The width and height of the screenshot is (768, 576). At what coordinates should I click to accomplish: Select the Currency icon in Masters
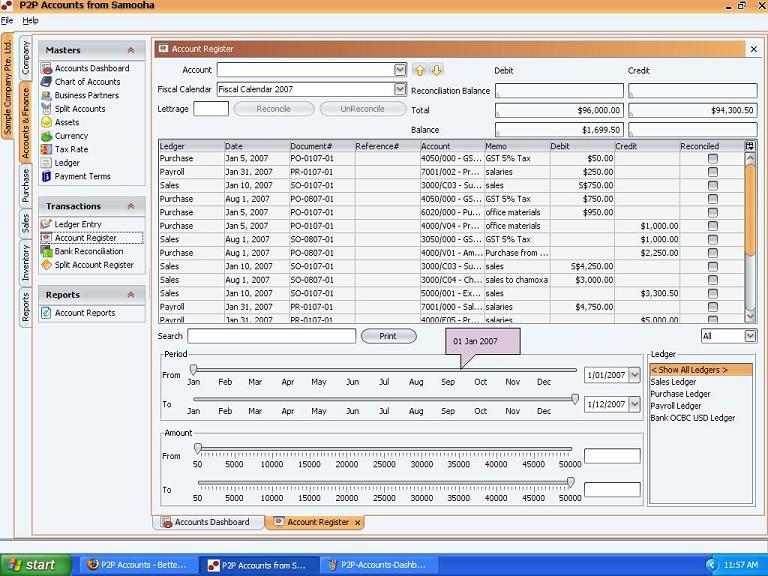click(x=46, y=136)
